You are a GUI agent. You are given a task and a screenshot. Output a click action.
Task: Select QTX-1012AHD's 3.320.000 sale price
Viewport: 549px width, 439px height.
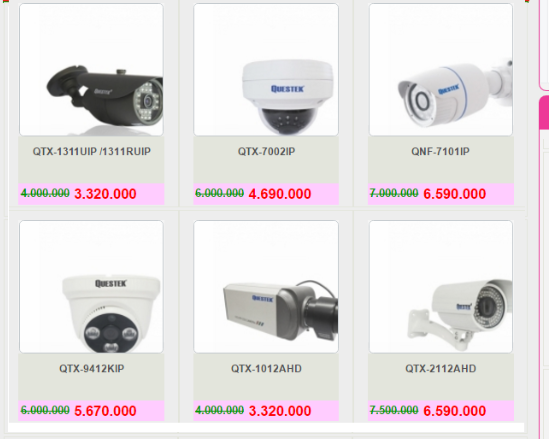pos(280,411)
